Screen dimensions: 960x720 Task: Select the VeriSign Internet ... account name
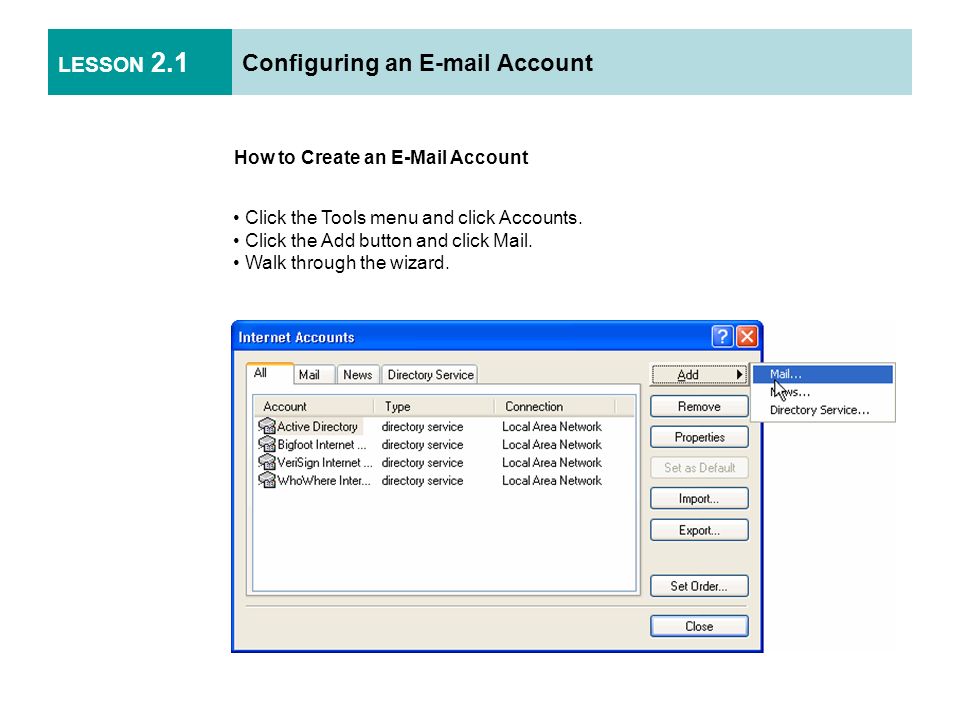coord(324,463)
